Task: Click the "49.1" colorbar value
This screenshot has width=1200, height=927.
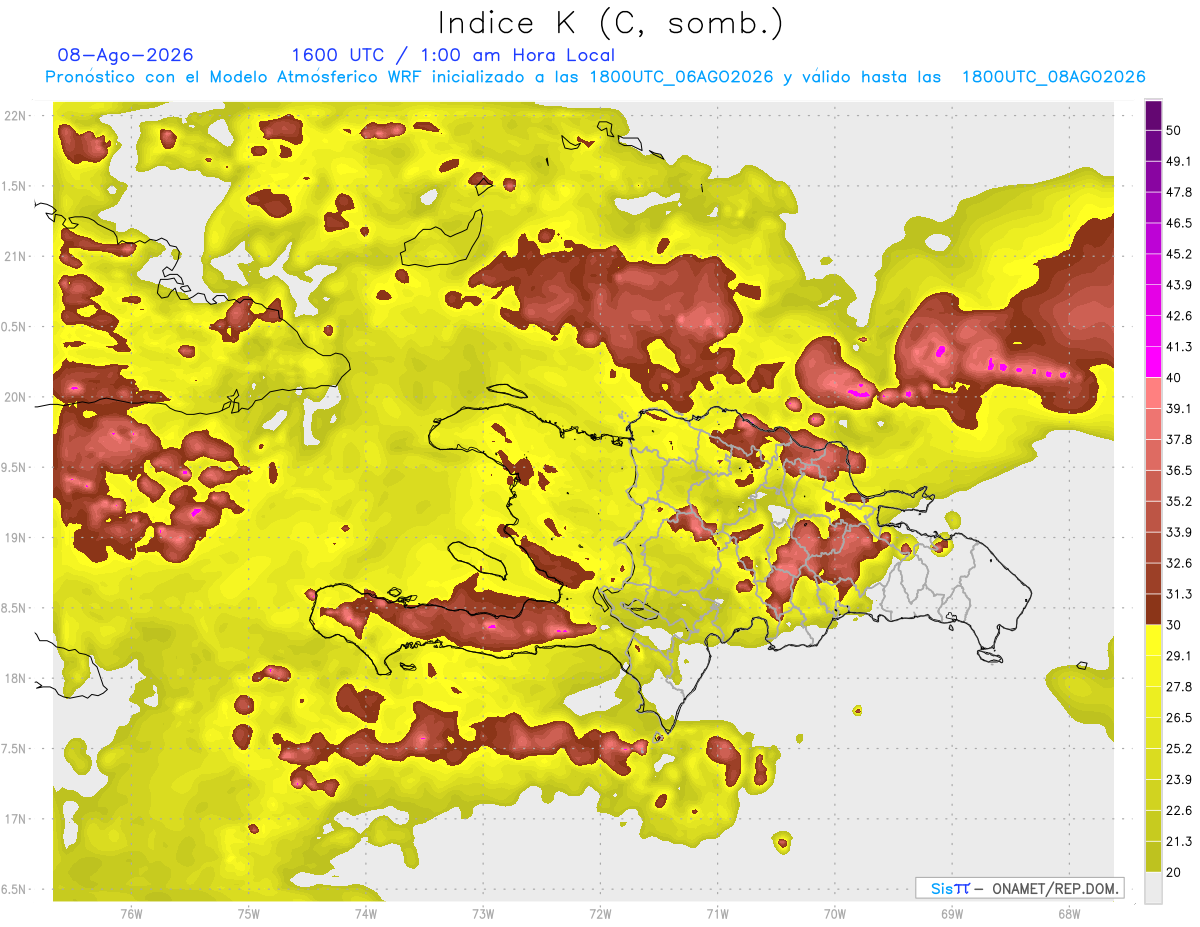Action: 1179,161
